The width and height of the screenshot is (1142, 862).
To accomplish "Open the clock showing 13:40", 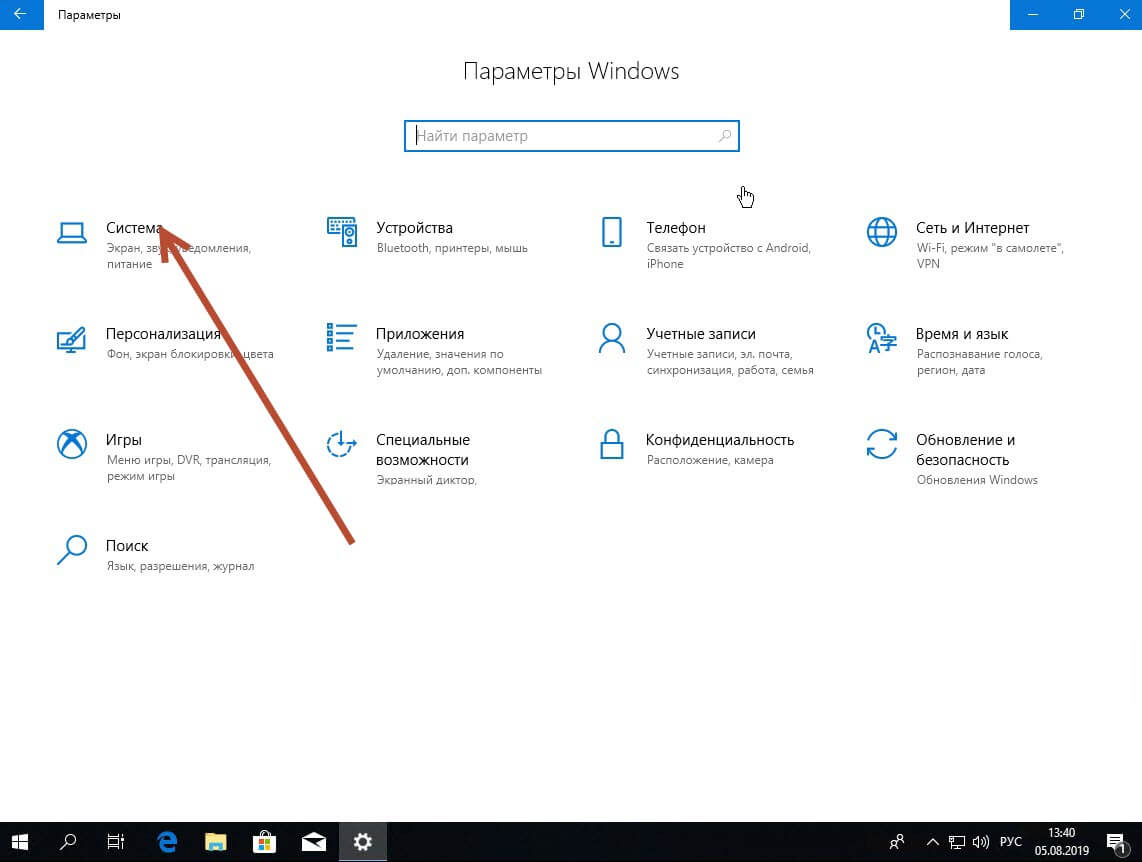I will click(1062, 842).
